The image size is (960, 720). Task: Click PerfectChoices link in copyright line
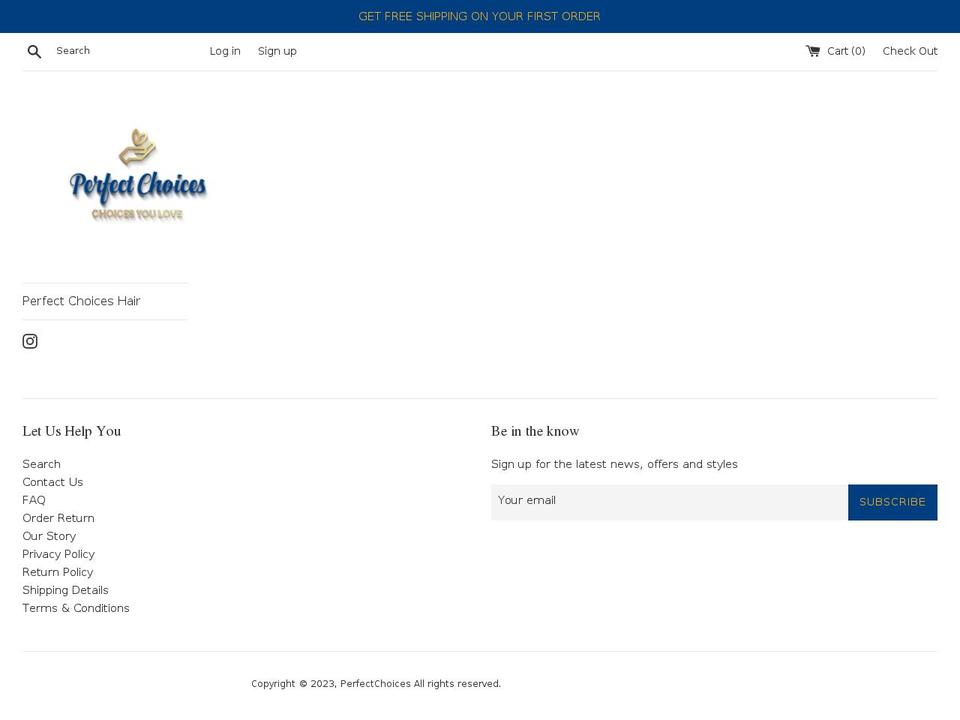(375, 684)
